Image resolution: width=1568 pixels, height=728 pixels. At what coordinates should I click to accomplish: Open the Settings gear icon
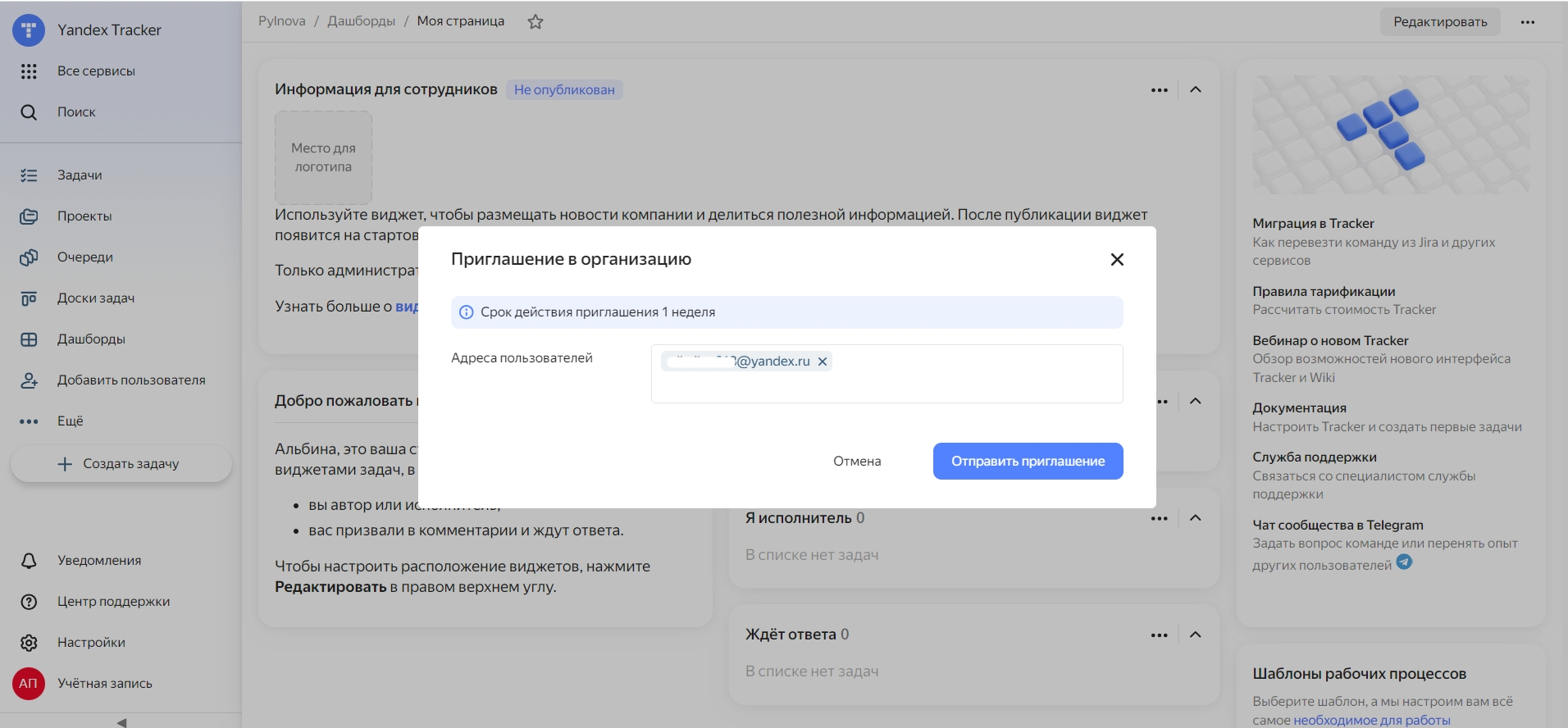tap(29, 643)
